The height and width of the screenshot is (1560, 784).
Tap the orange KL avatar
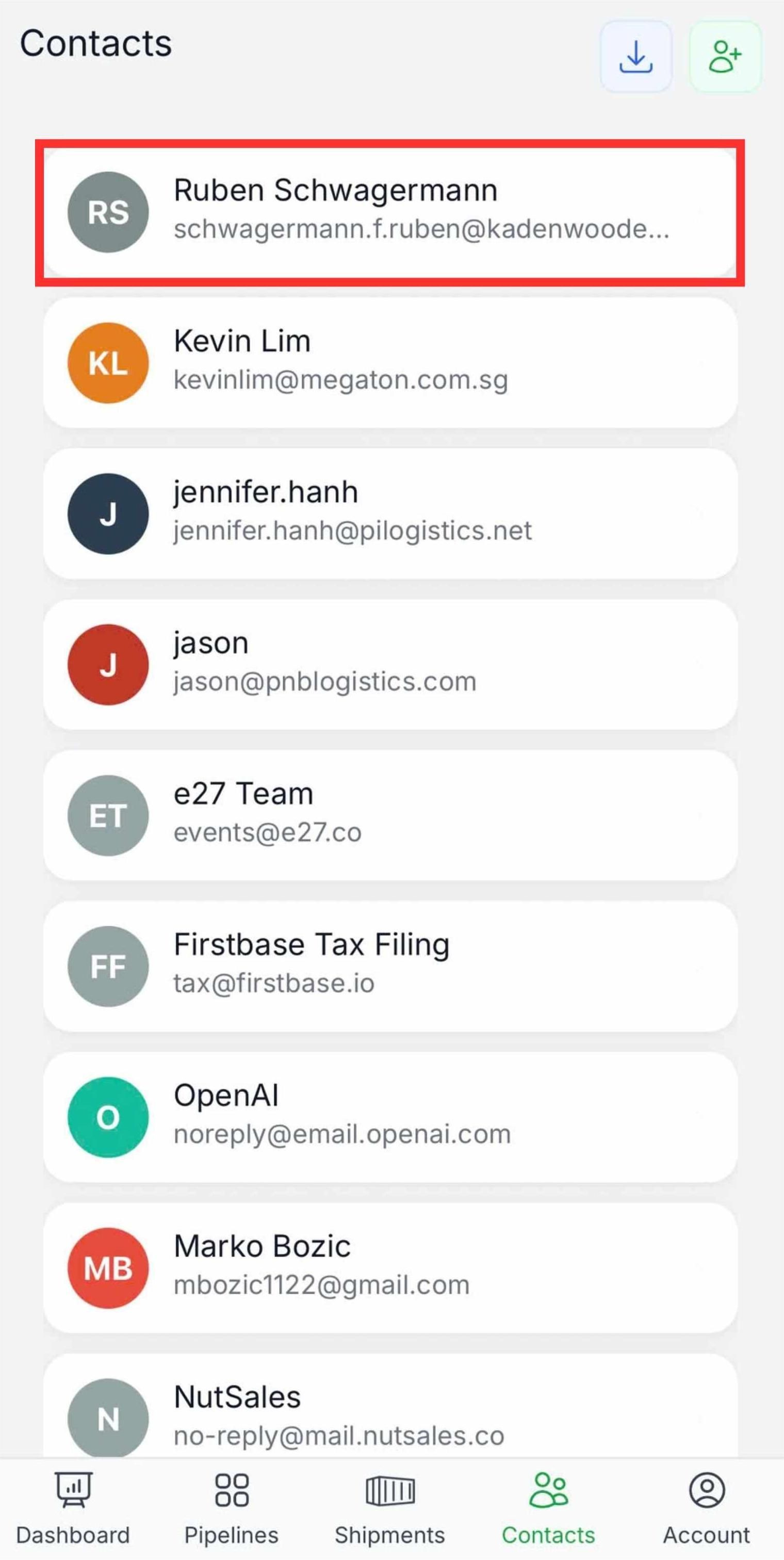(x=108, y=363)
